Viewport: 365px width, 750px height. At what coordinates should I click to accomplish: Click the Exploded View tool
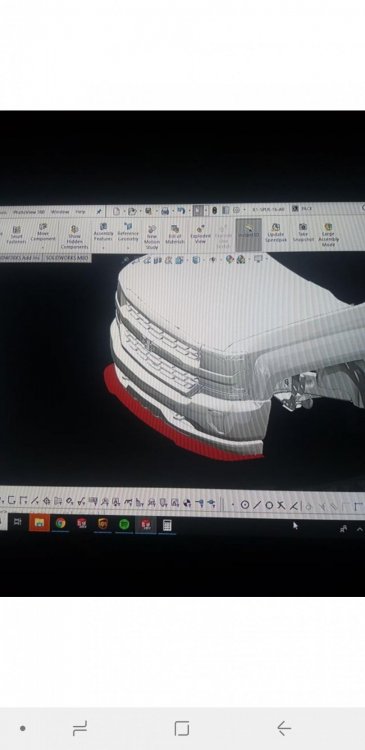click(200, 233)
